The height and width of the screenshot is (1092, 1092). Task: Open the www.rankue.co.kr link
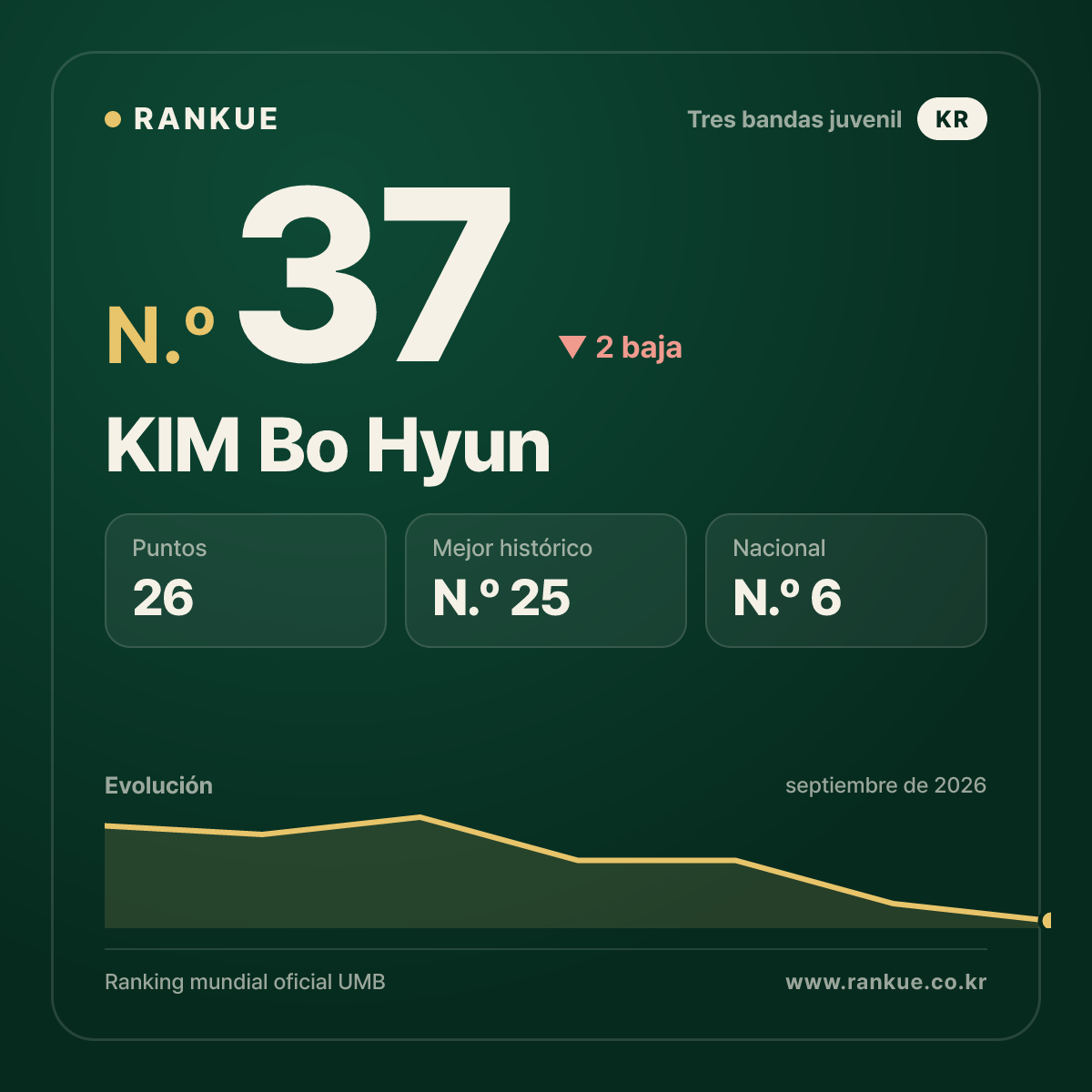(x=885, y=982)
